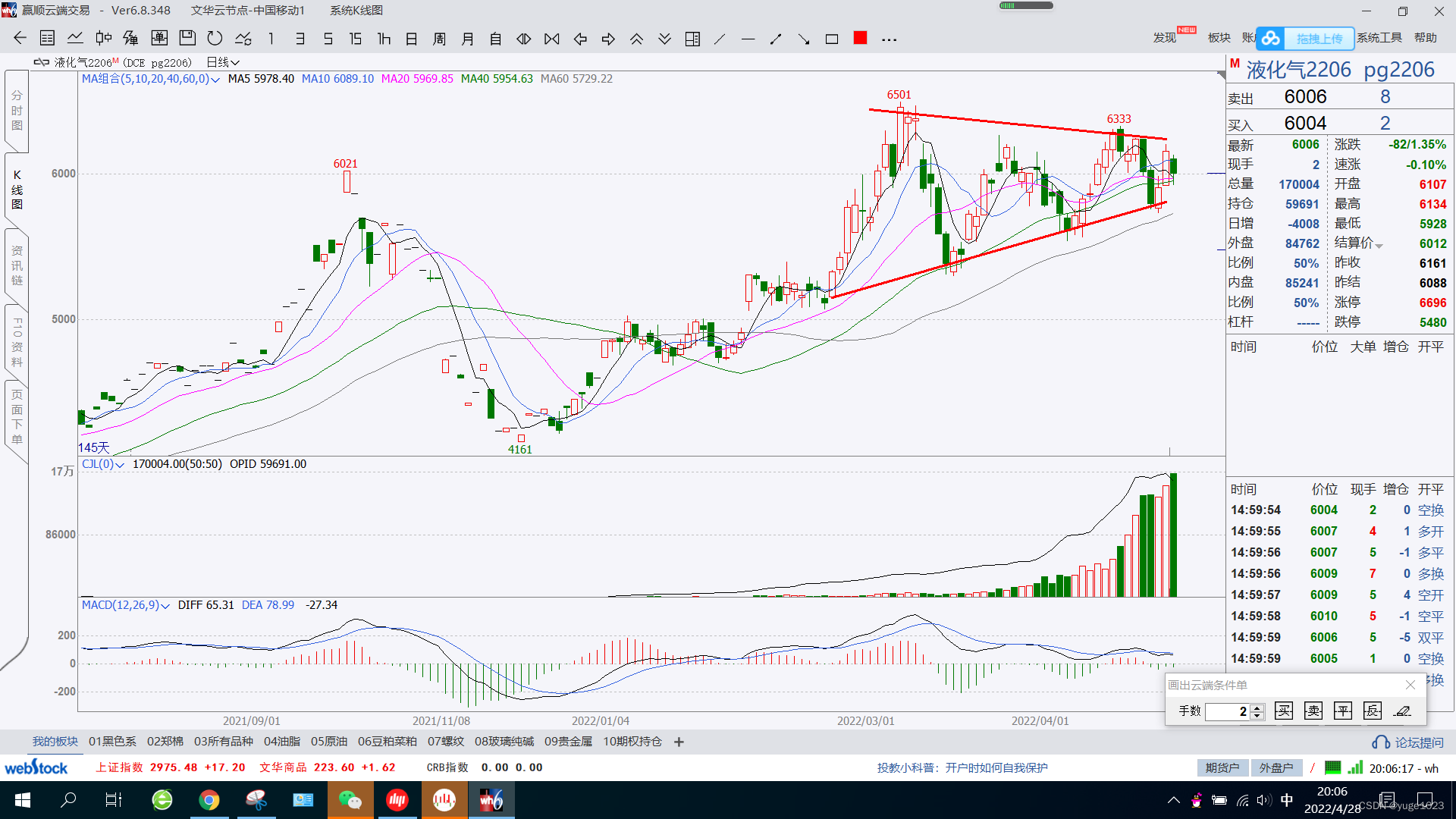Select the candlestick chart icon

103,38
